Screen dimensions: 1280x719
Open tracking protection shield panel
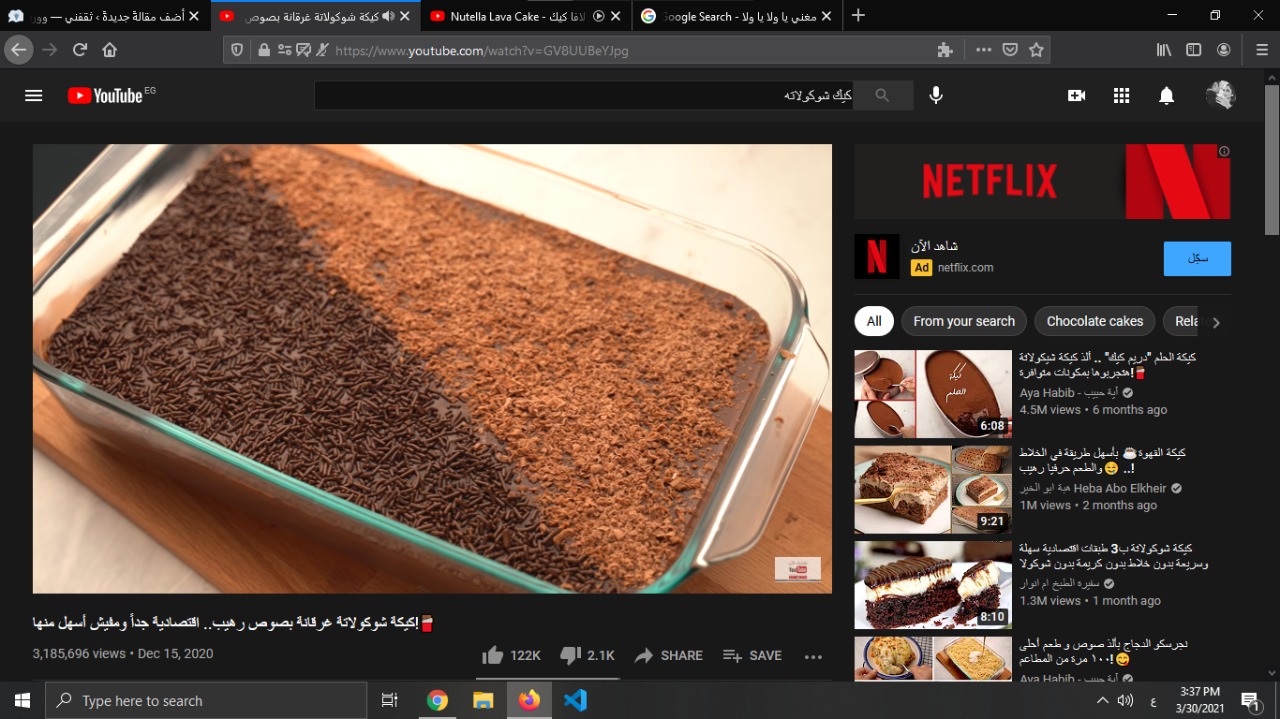(237, 50)
